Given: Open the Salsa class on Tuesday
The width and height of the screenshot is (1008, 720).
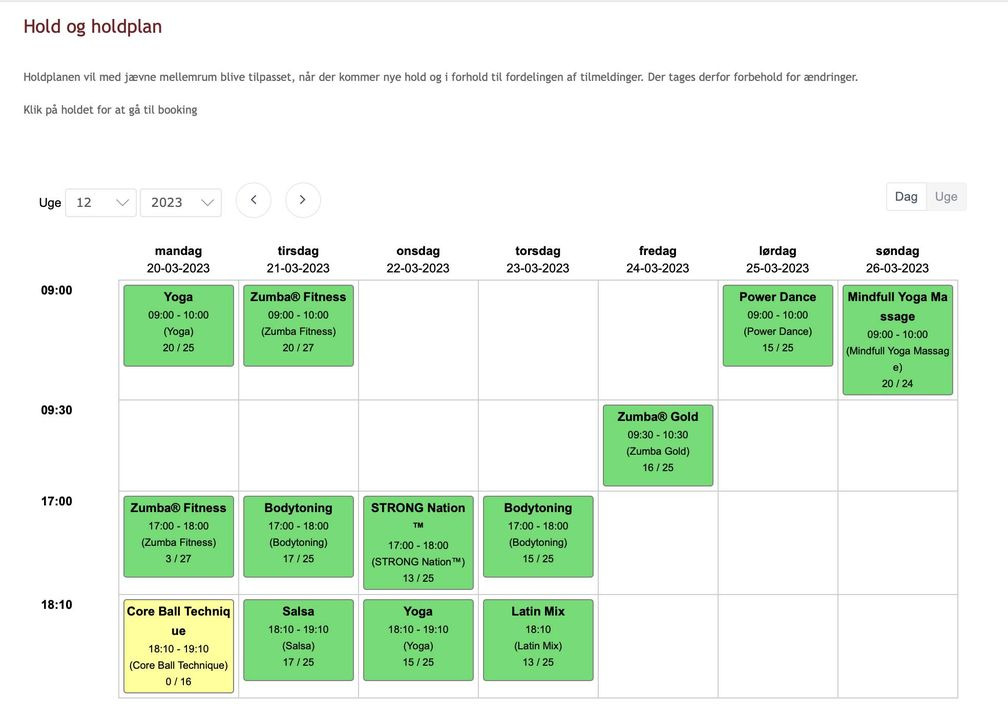Looking at the screenshot, I should (x=298, y=640).
